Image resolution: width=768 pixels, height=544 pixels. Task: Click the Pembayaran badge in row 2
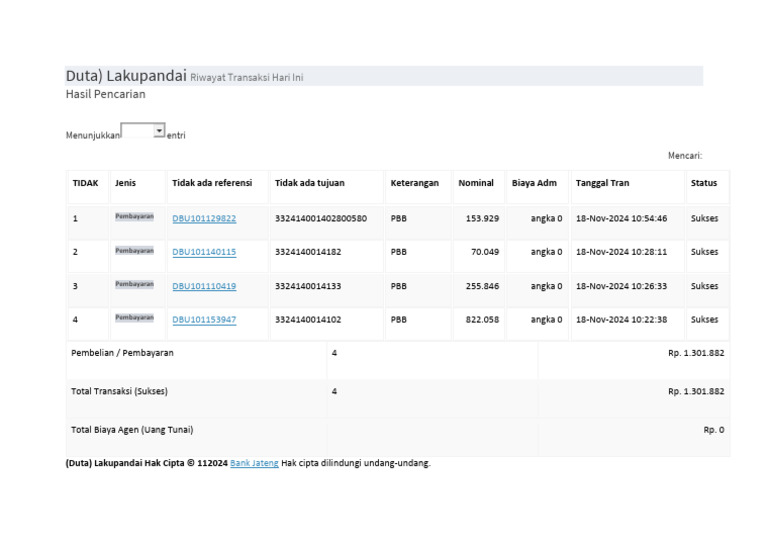click(x=134, y=251)
